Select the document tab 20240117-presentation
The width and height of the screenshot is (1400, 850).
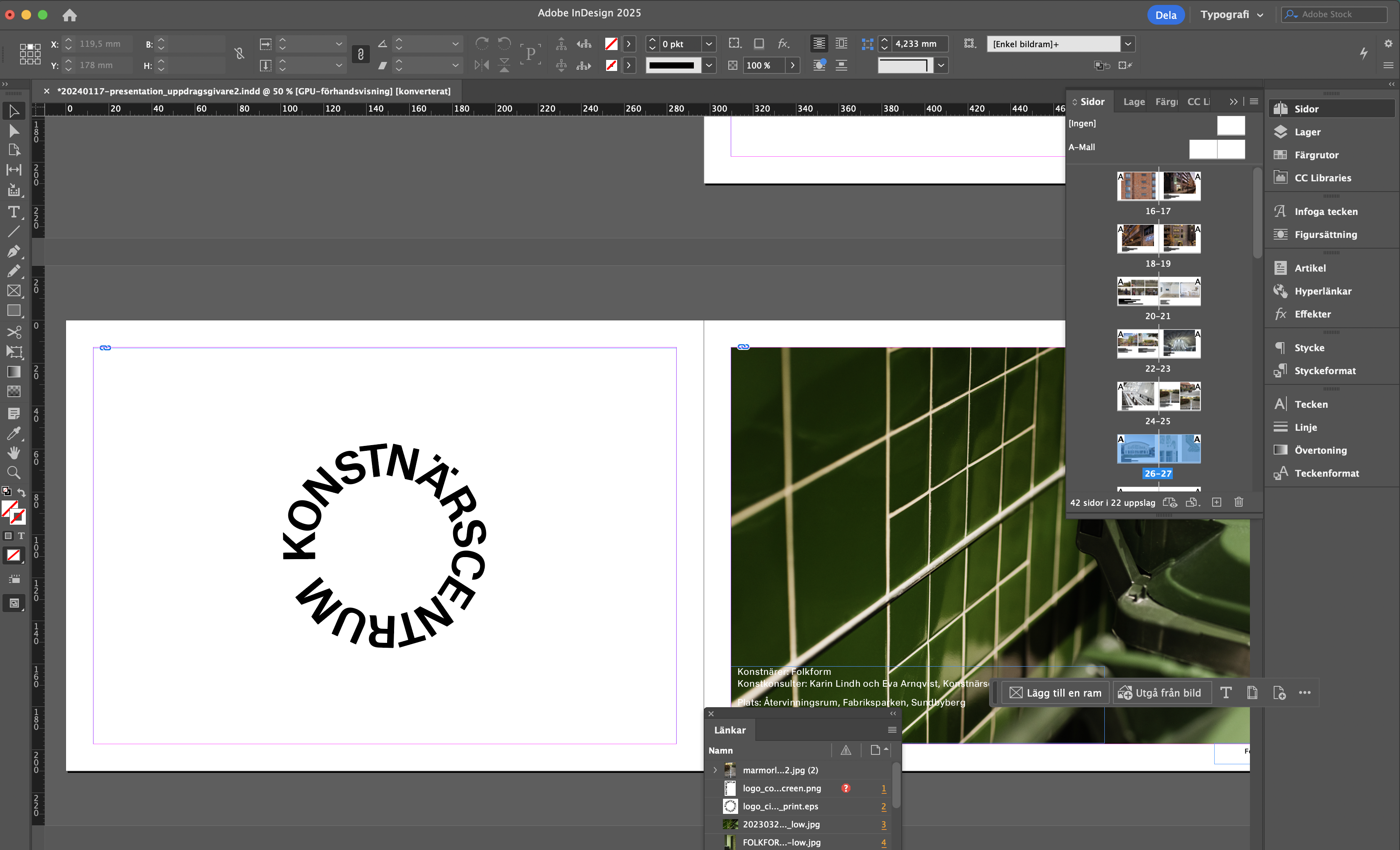coord(253,91)
